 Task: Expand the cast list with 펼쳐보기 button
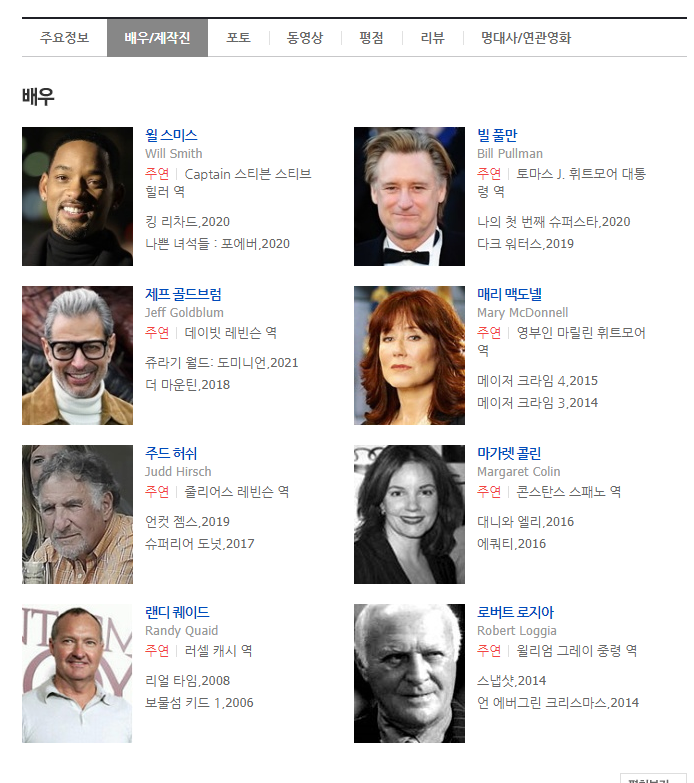pyautogui.click(x=653, y=779)
